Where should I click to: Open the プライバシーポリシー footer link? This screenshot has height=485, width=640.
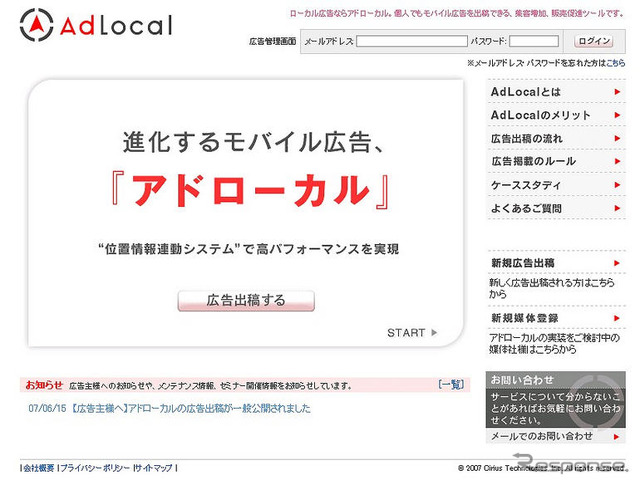coord(96,468)
